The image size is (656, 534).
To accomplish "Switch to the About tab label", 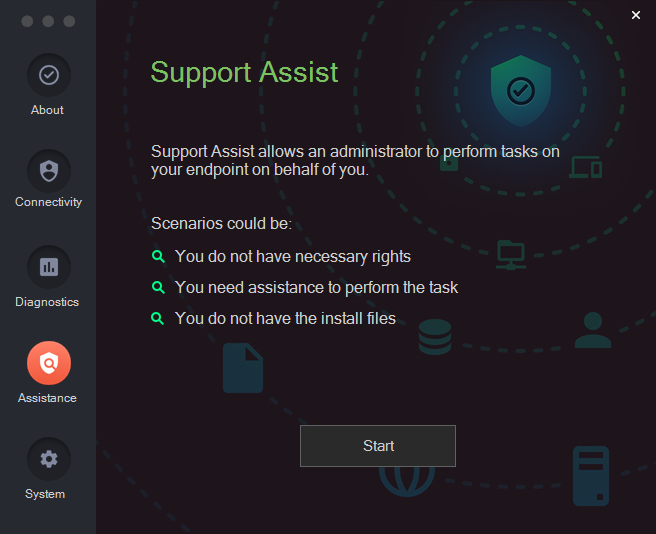I will [x=47, y=110].
